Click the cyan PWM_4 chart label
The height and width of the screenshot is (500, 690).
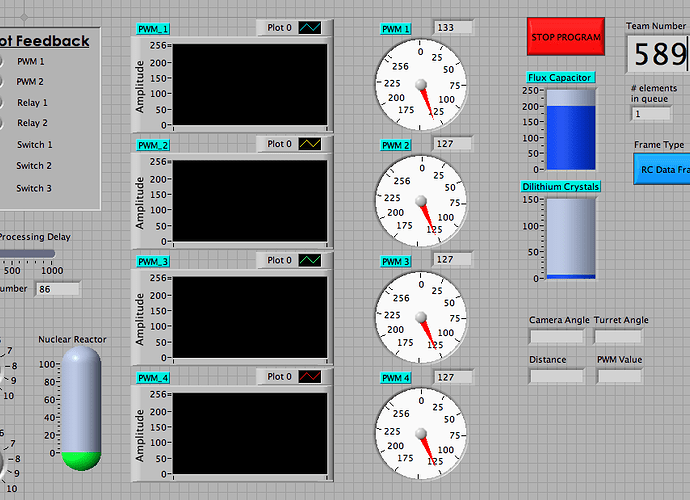tap(153, 378)
